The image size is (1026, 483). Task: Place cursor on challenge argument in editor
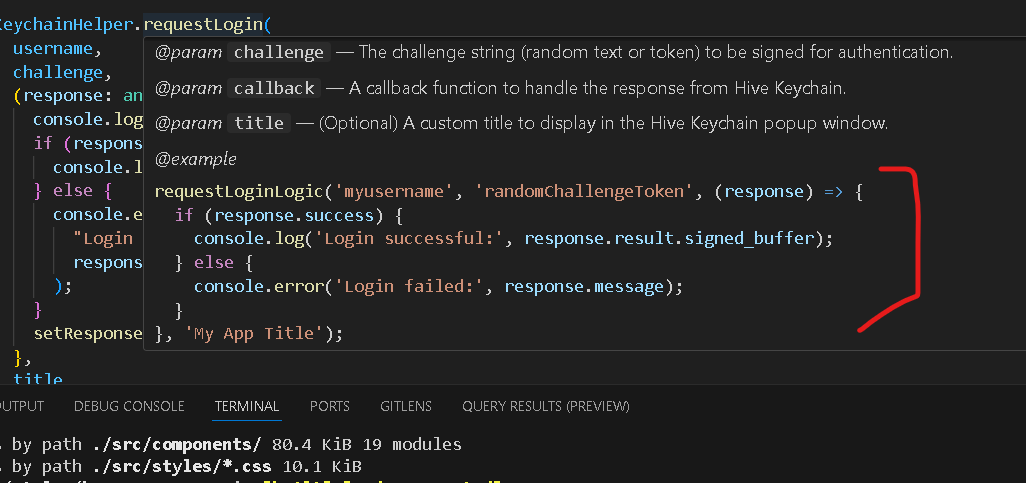click(58, 72)
